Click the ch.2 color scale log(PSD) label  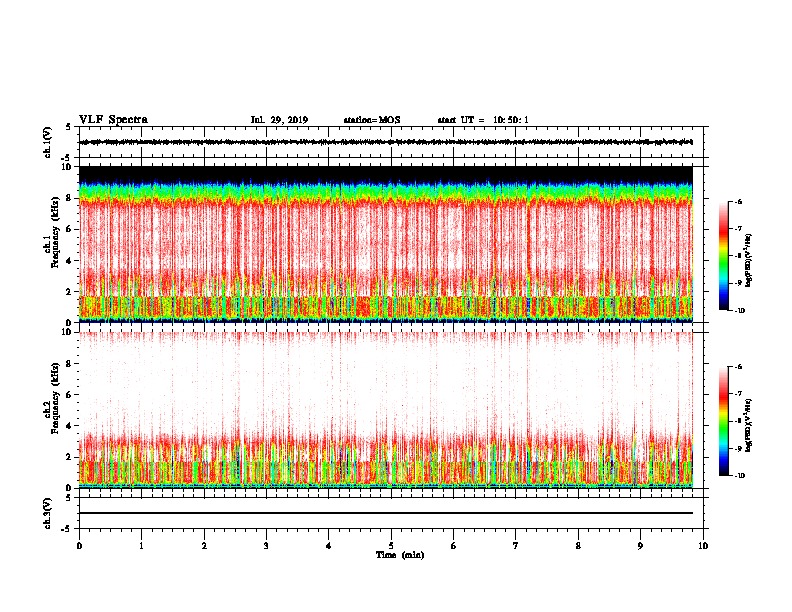[749, 425]
